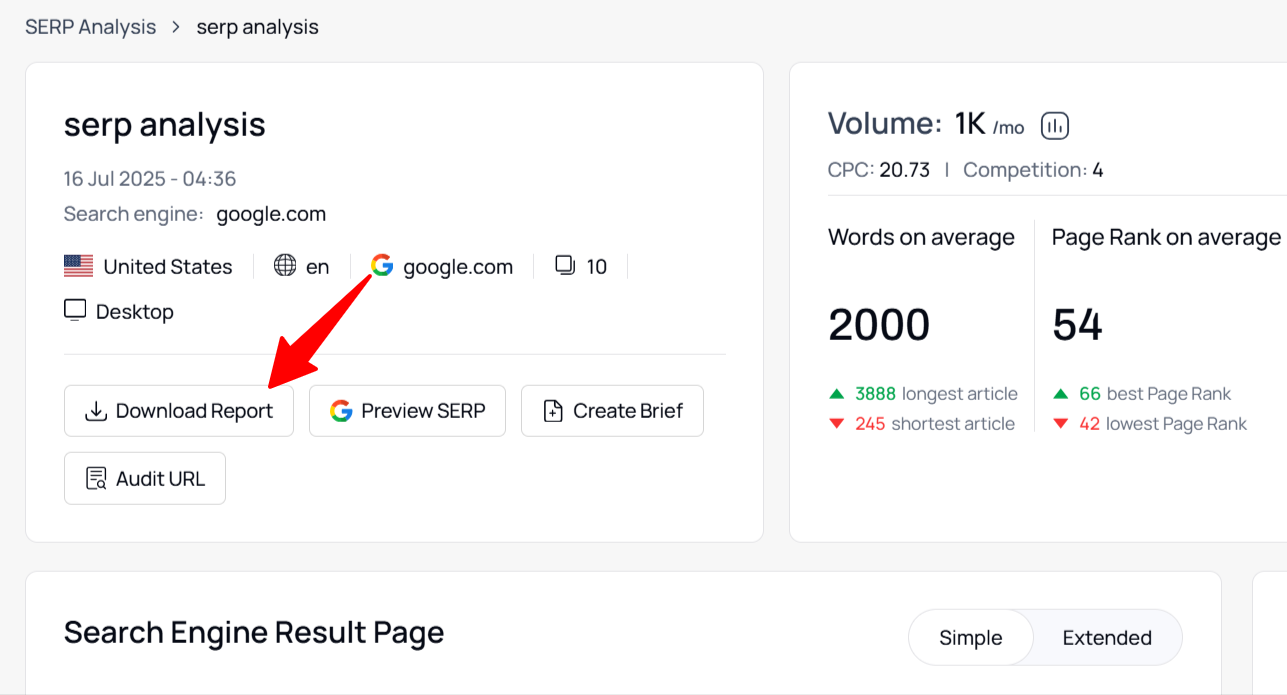Image resolution: width=1287 pixels, height=695 pixels.
Task: Click the 66 best Page Rank value
Action: pos(1090,394)
